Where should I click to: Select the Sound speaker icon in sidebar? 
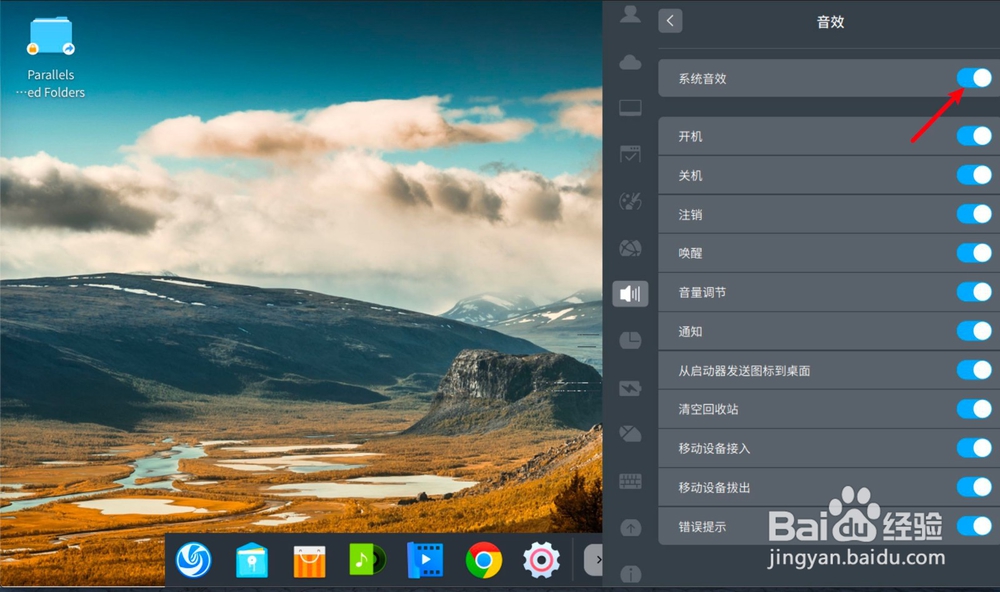[630, 293]
